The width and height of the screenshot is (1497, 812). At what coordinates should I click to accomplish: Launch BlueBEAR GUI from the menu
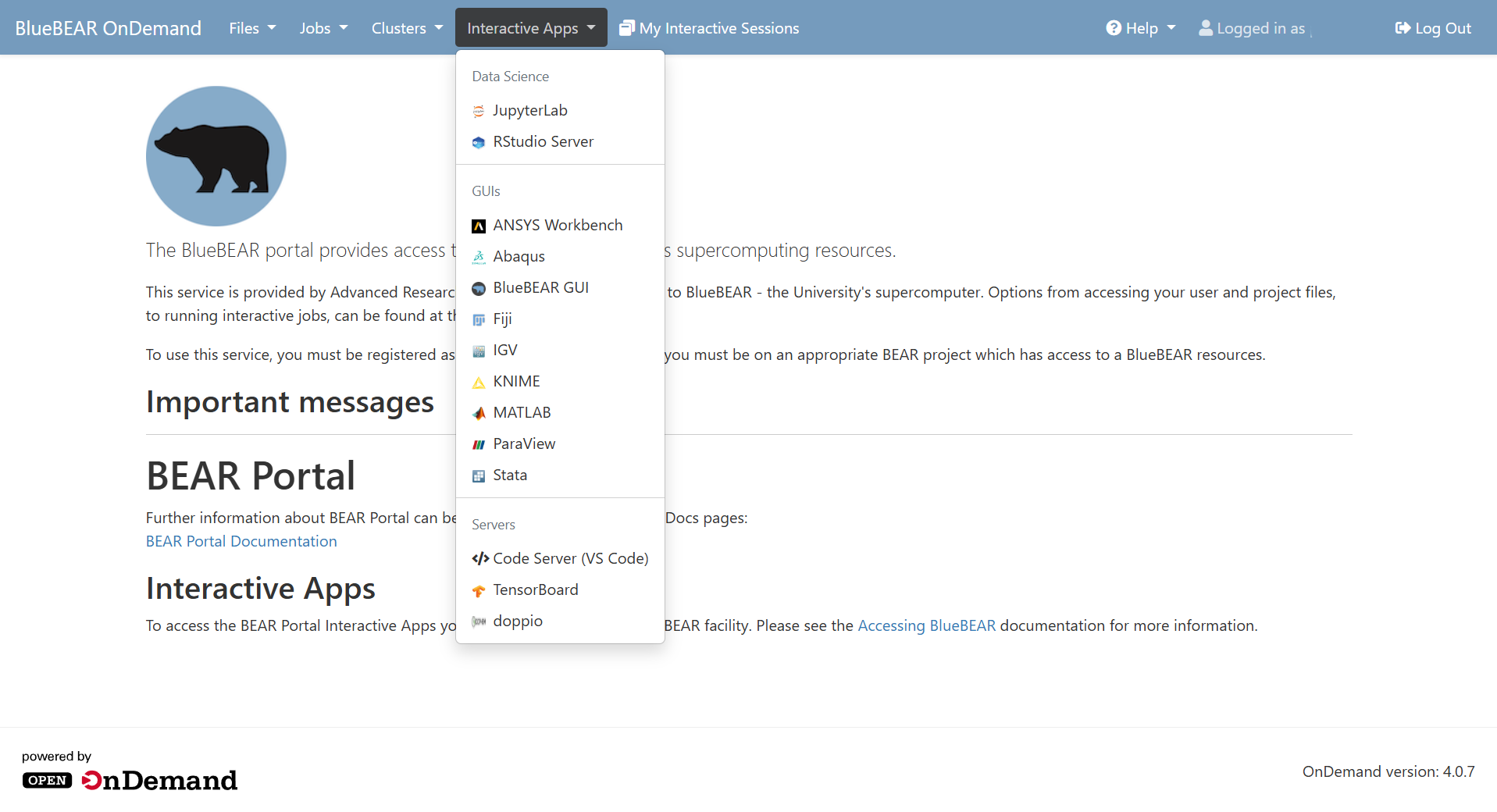540,288
